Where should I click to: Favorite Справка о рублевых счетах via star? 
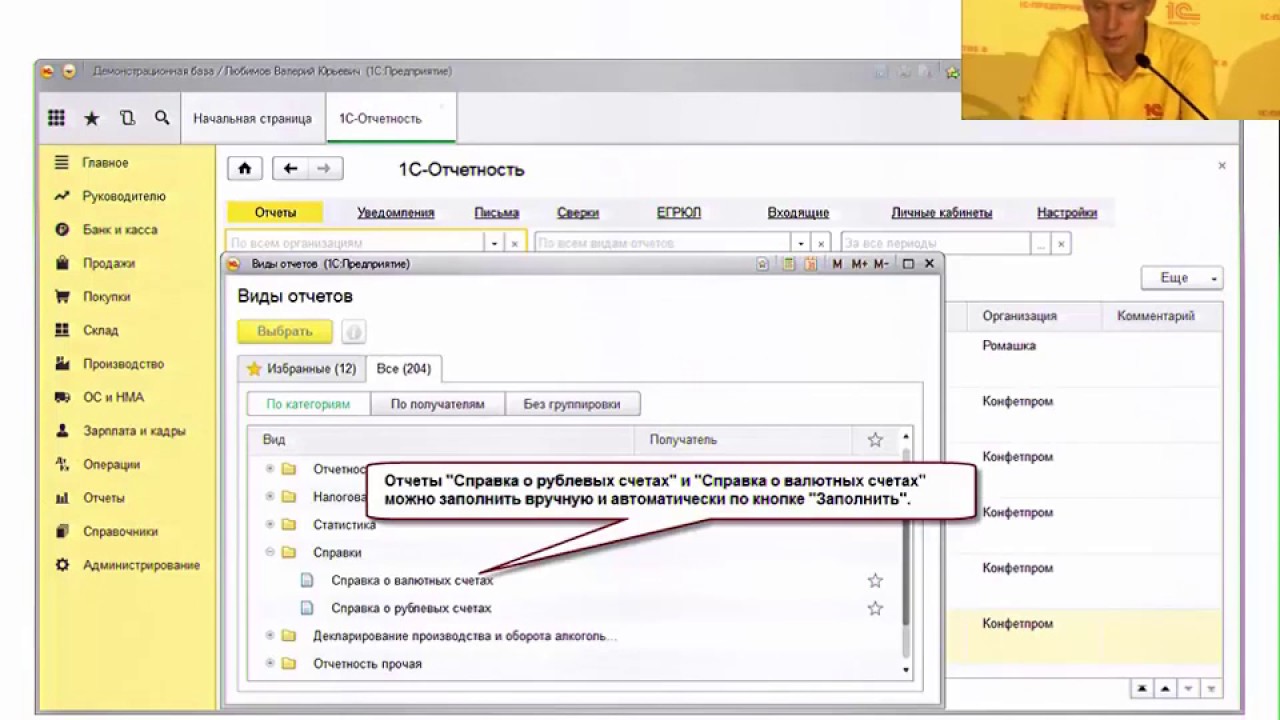tap(875, 608)
